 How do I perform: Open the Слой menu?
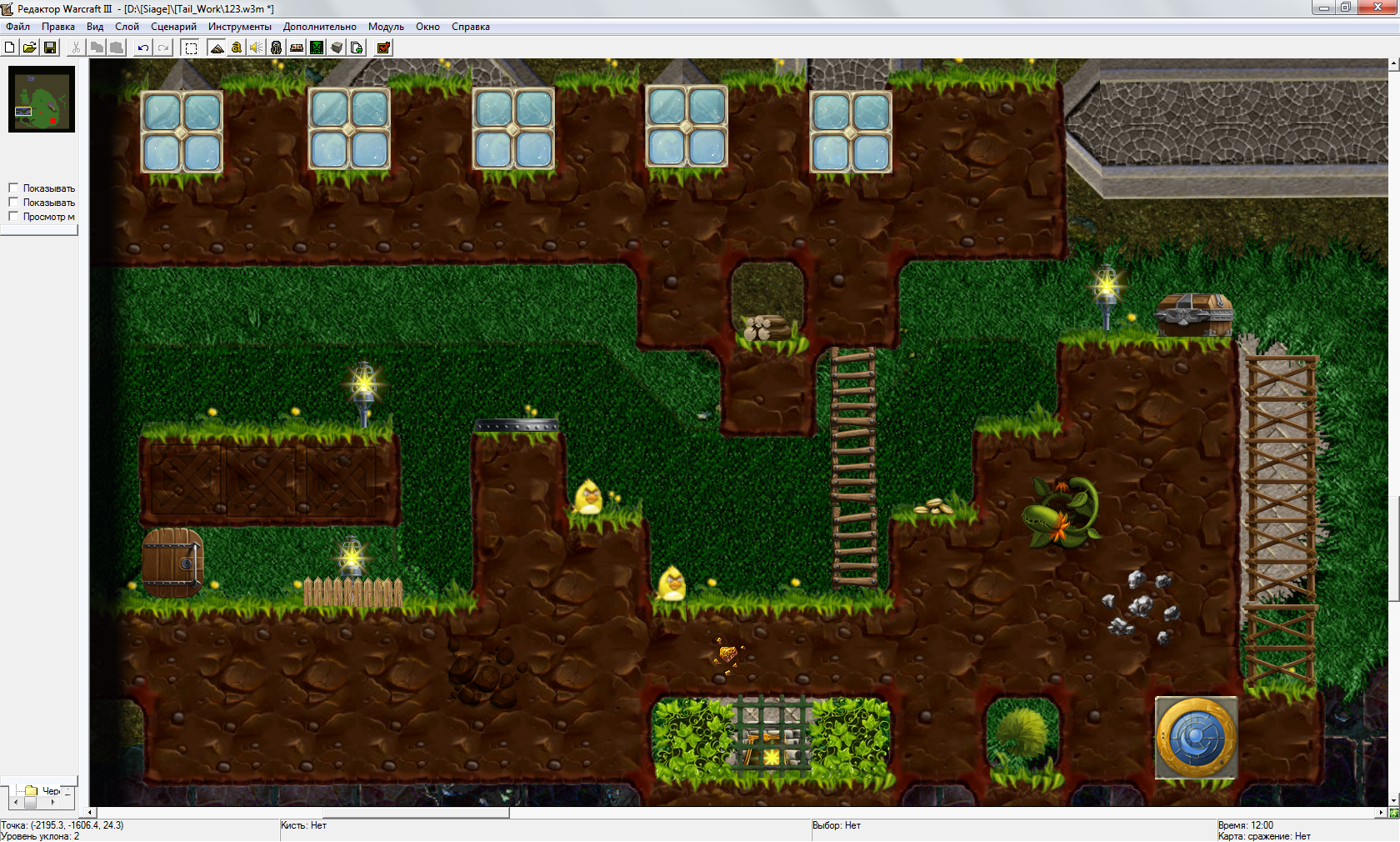(x=127, y=27)
